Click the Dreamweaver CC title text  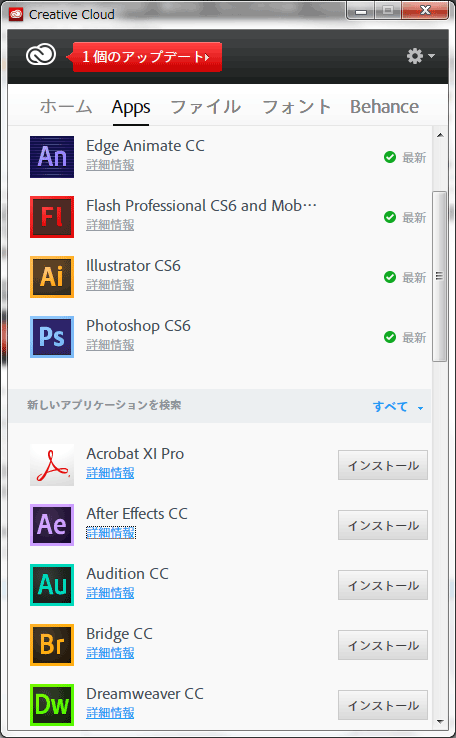pos(145,694)
